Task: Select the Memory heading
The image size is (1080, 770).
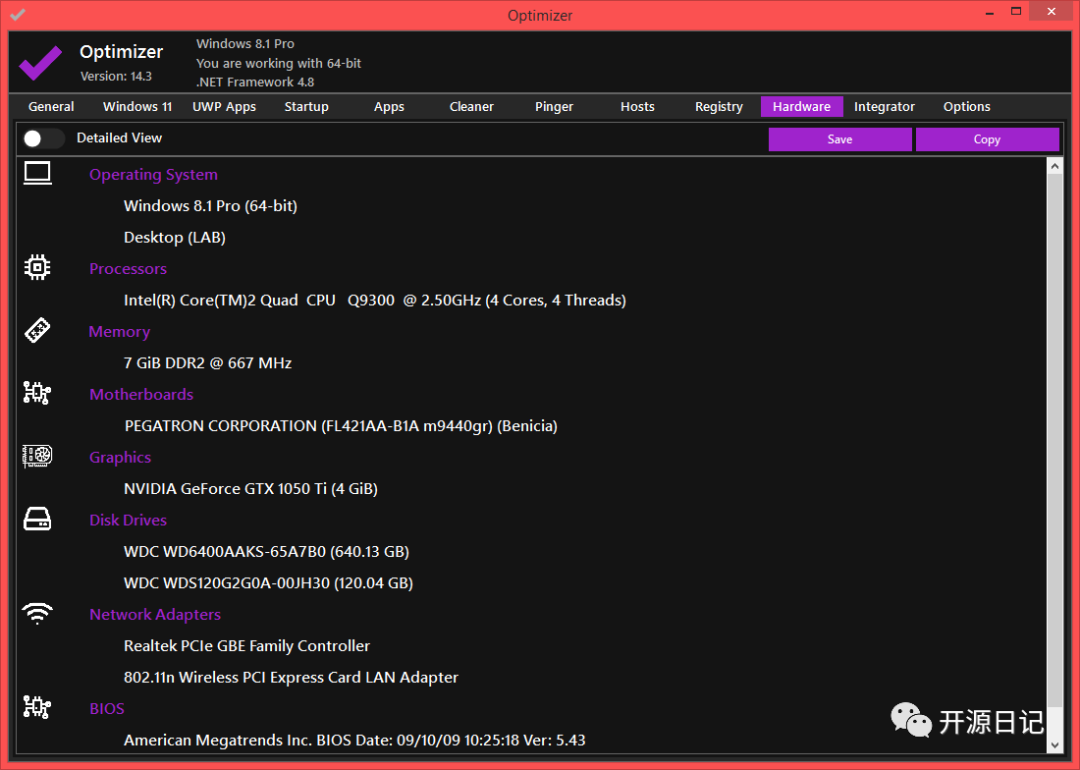Action: tap(119, 332)
